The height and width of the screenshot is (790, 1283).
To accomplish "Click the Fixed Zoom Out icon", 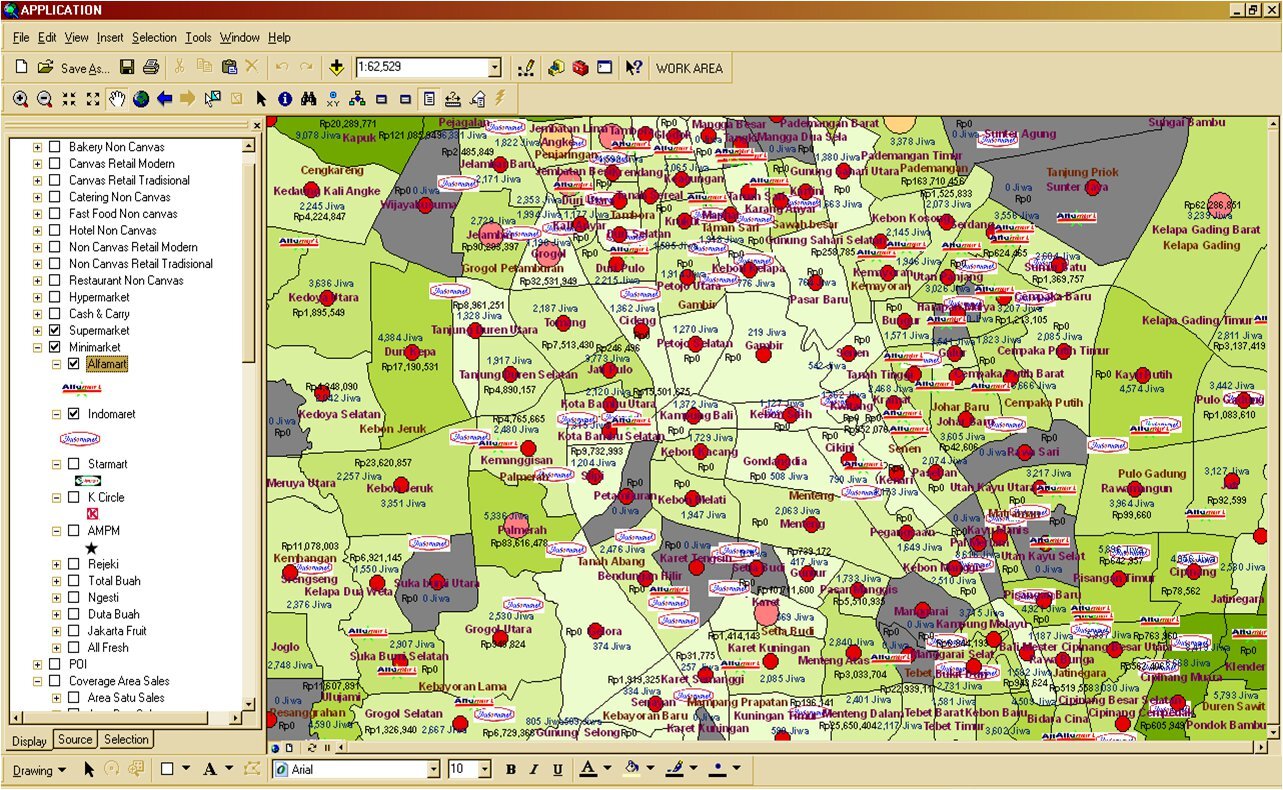I will pos(93,99).
